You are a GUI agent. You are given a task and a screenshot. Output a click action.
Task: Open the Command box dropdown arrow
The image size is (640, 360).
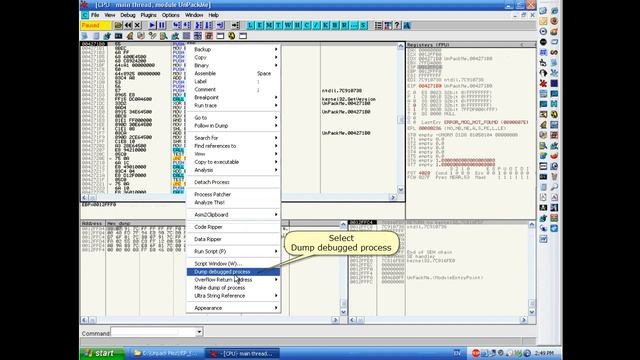click(x=199, y=332)
